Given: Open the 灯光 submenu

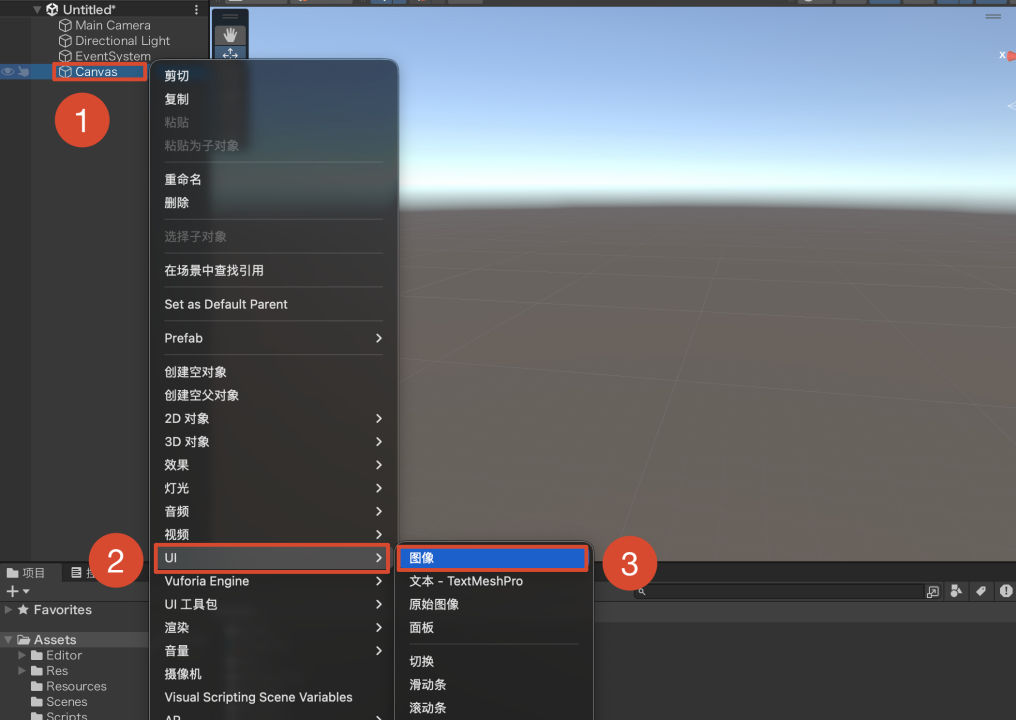Looking at the screenshot, I should tap(273, 489).
